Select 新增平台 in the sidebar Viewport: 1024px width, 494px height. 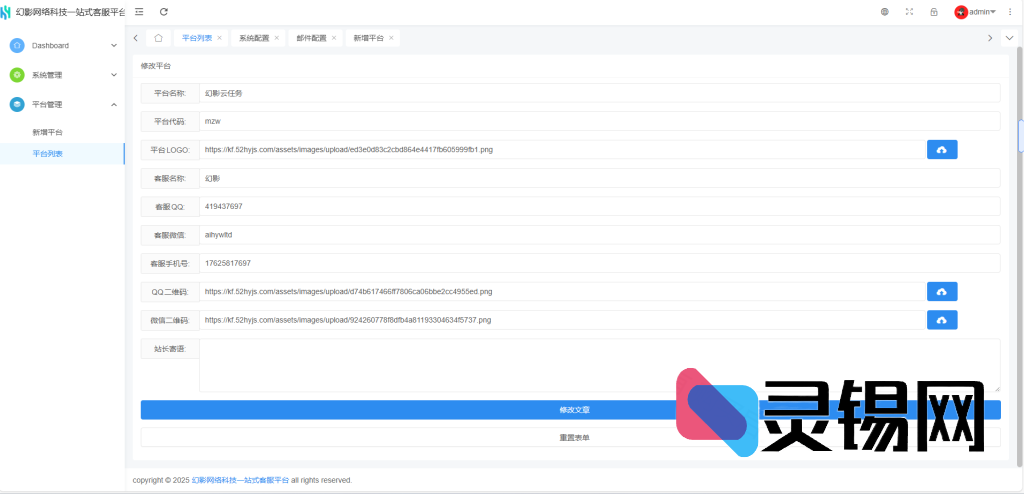click(47, 132)
